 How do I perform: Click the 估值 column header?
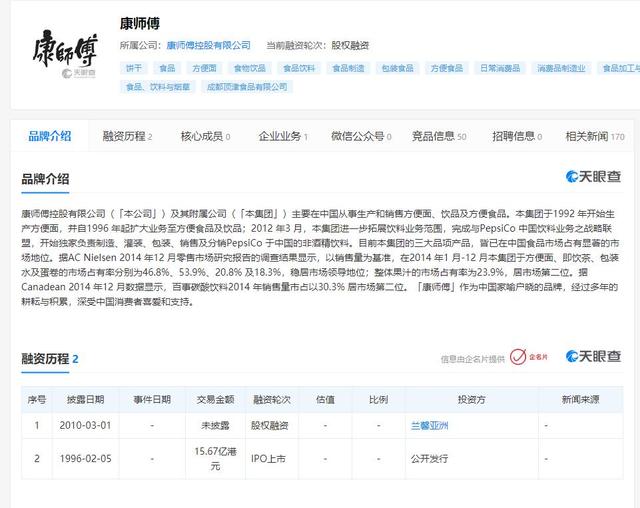325,399
